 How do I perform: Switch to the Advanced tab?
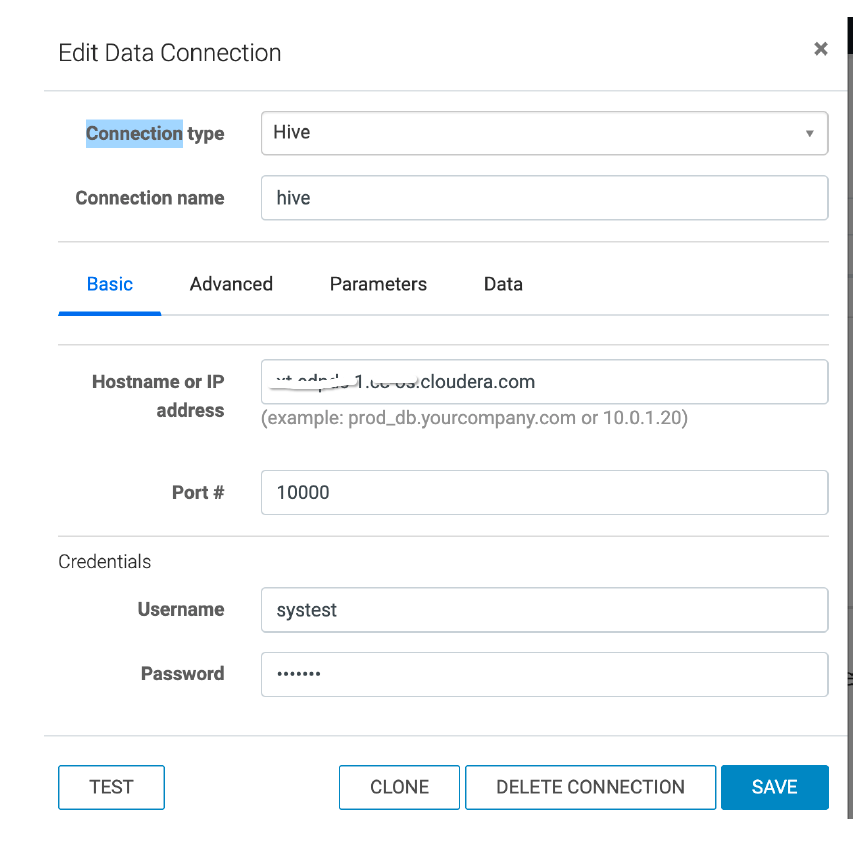tap(231, 284)
